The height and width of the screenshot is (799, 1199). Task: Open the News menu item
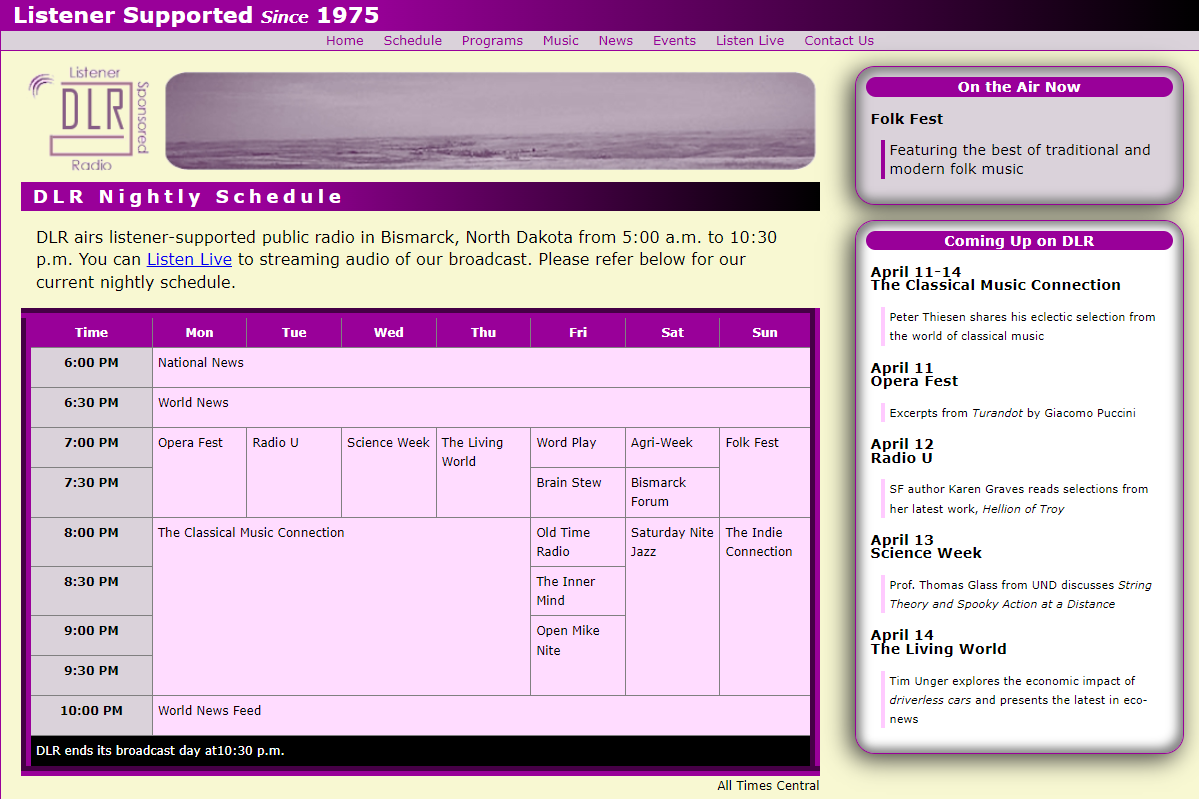pyautogui.click(x=615, y=40)
